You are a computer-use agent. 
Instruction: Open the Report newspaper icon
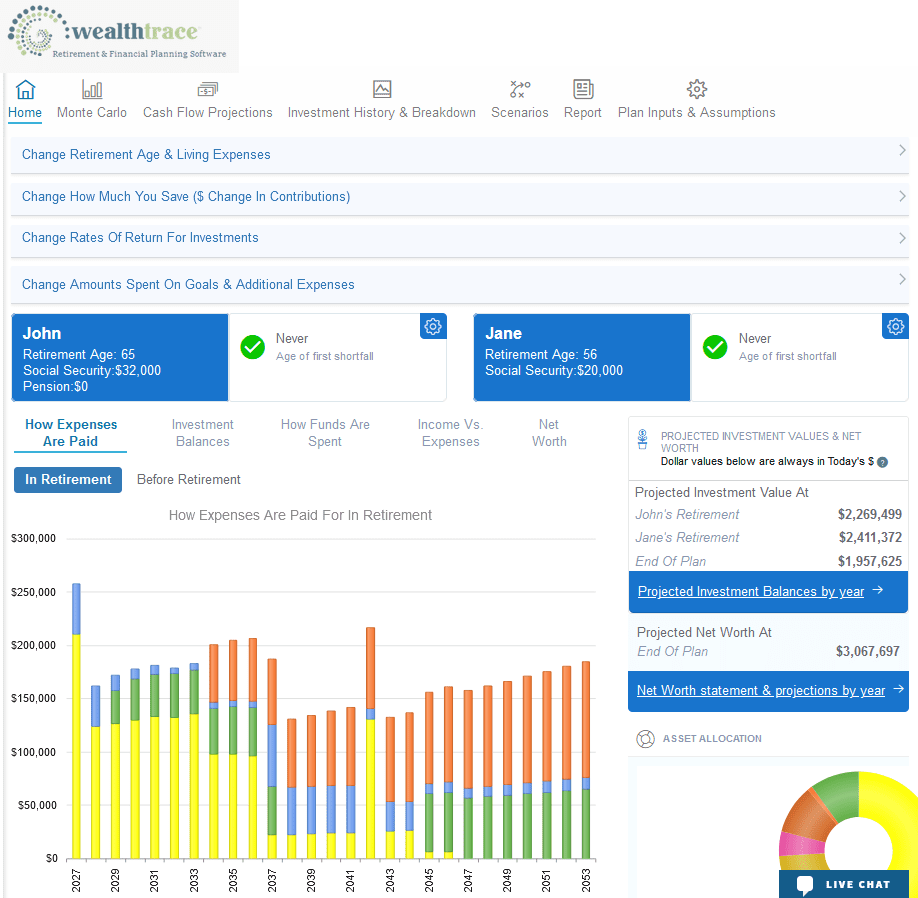(x=583, y=90)
